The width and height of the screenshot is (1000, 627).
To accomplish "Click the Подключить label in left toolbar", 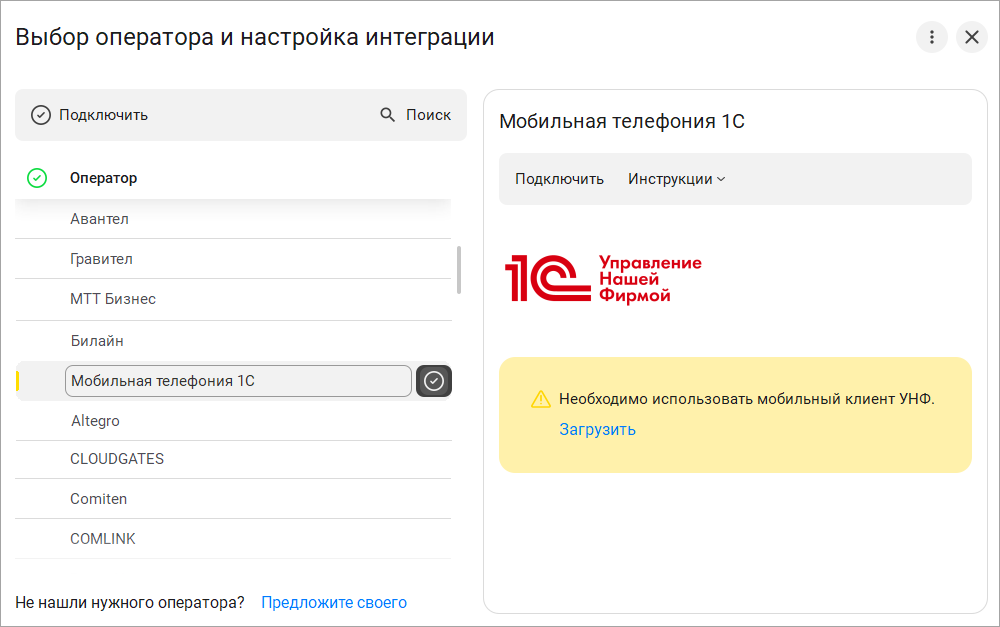I will [103, 115].
